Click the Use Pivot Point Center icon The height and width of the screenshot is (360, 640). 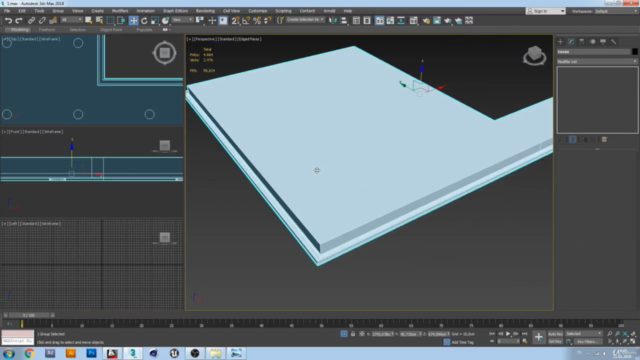[x=200, y=20]
